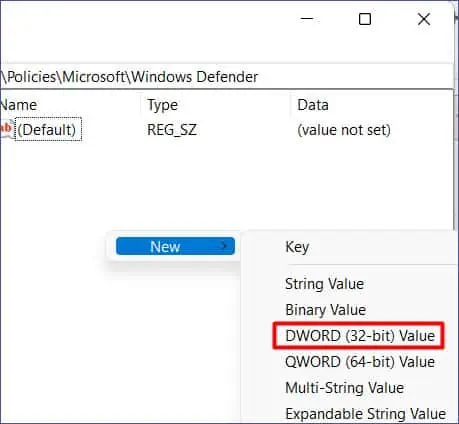Screen dimensions: 459x424
Task: Open the New context menu item
Action: pos(175,246)
